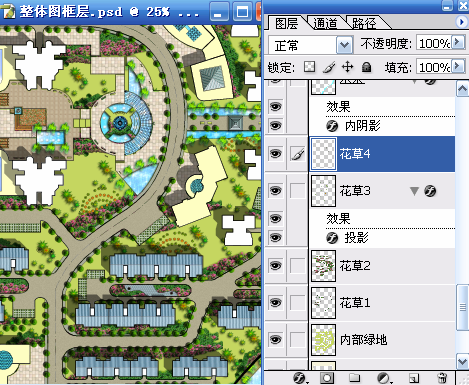The image size is (469, 385).
Task: Click the delete layer trash icon
Action: (x=442, y=378)
